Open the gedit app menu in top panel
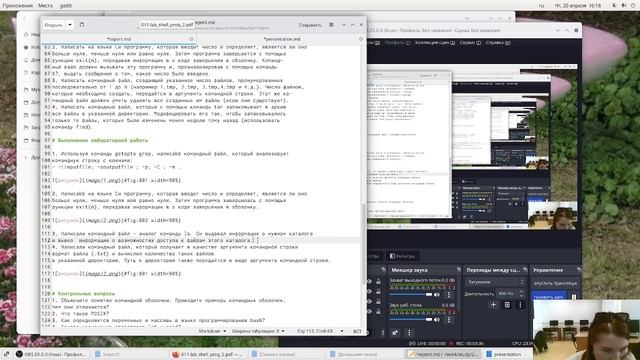The image size is (640, 360). (66, 6)
